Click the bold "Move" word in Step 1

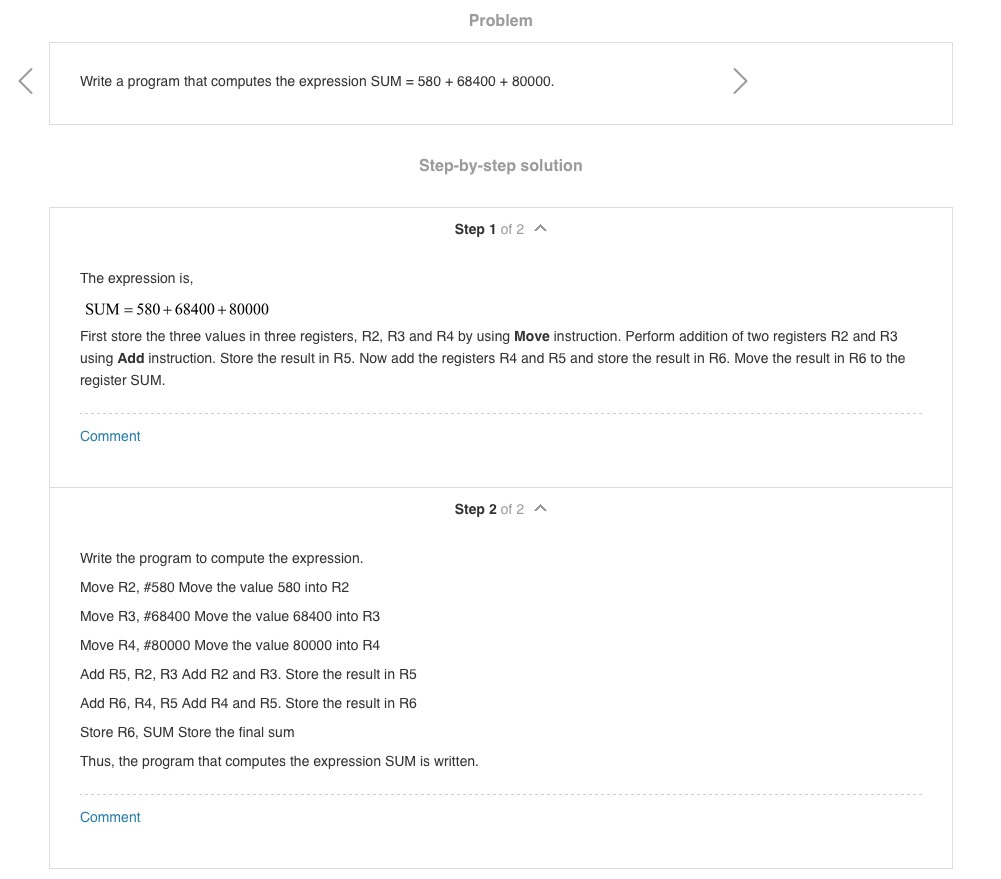[532, 336]
